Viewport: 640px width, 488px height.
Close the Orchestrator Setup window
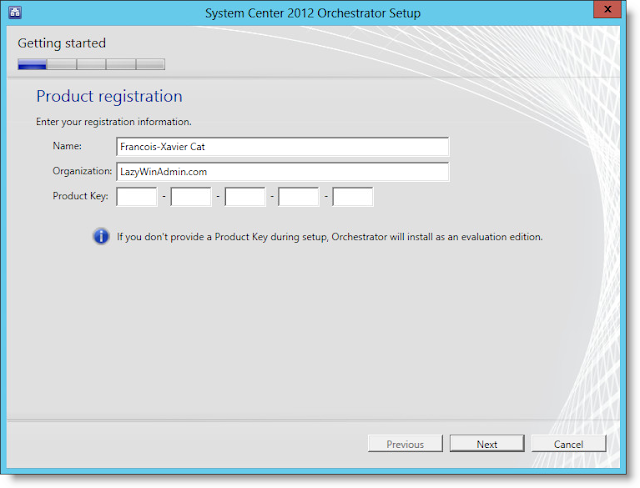coord(607,9)
